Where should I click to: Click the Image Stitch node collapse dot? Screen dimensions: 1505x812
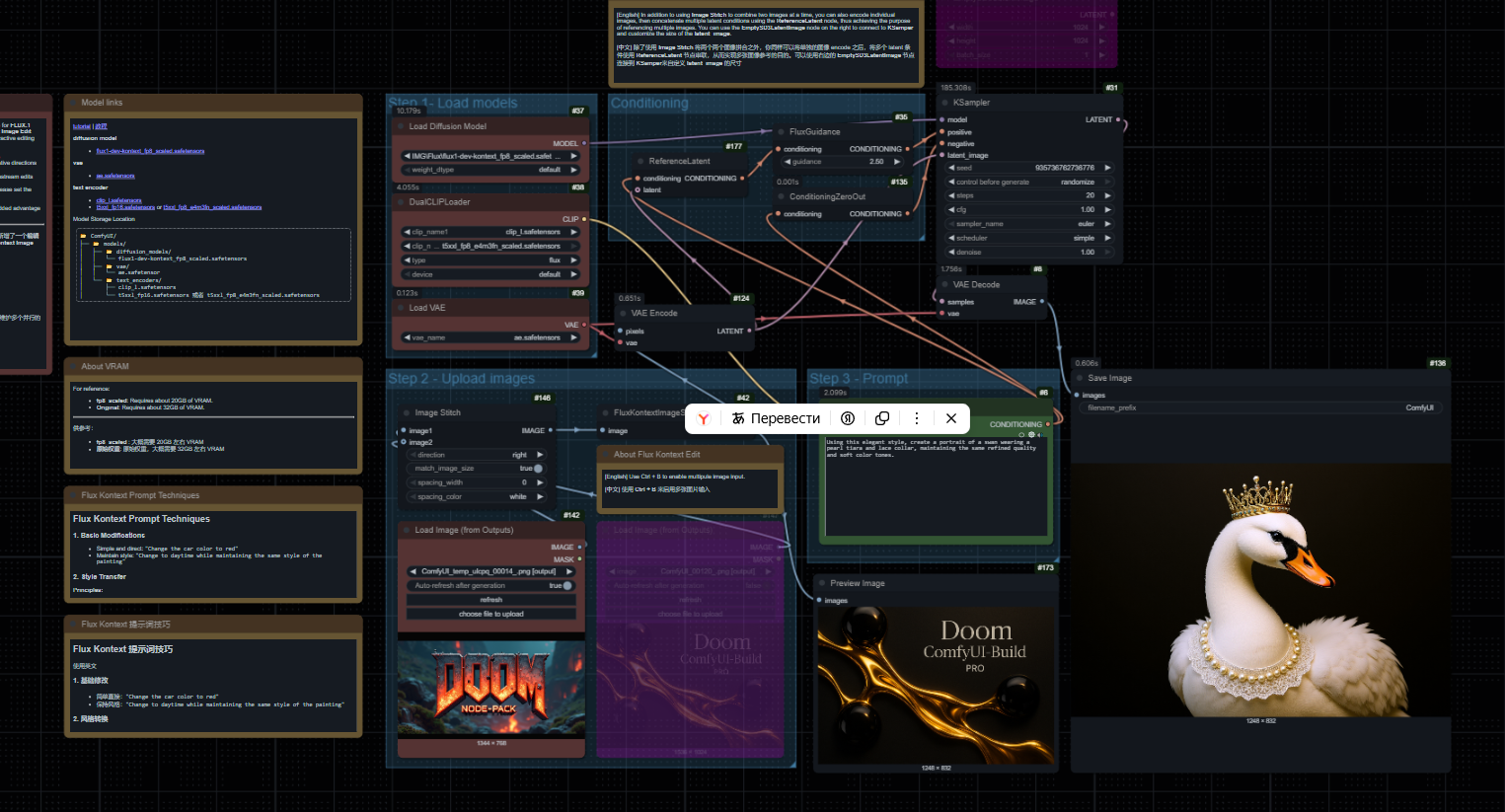tap(406, 413)
